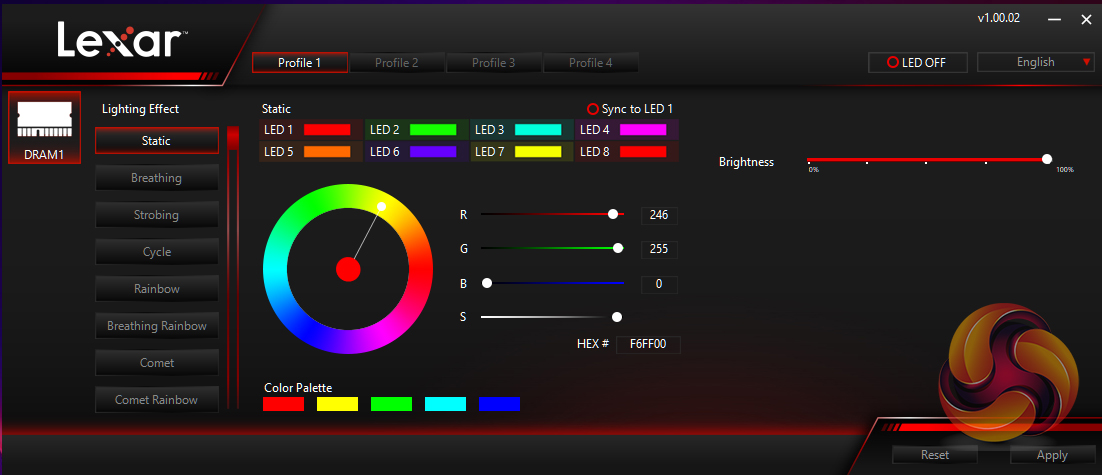Select the Strobing lighting effect
Viewport: 1102px width, 475px height.
coord(157,215)
